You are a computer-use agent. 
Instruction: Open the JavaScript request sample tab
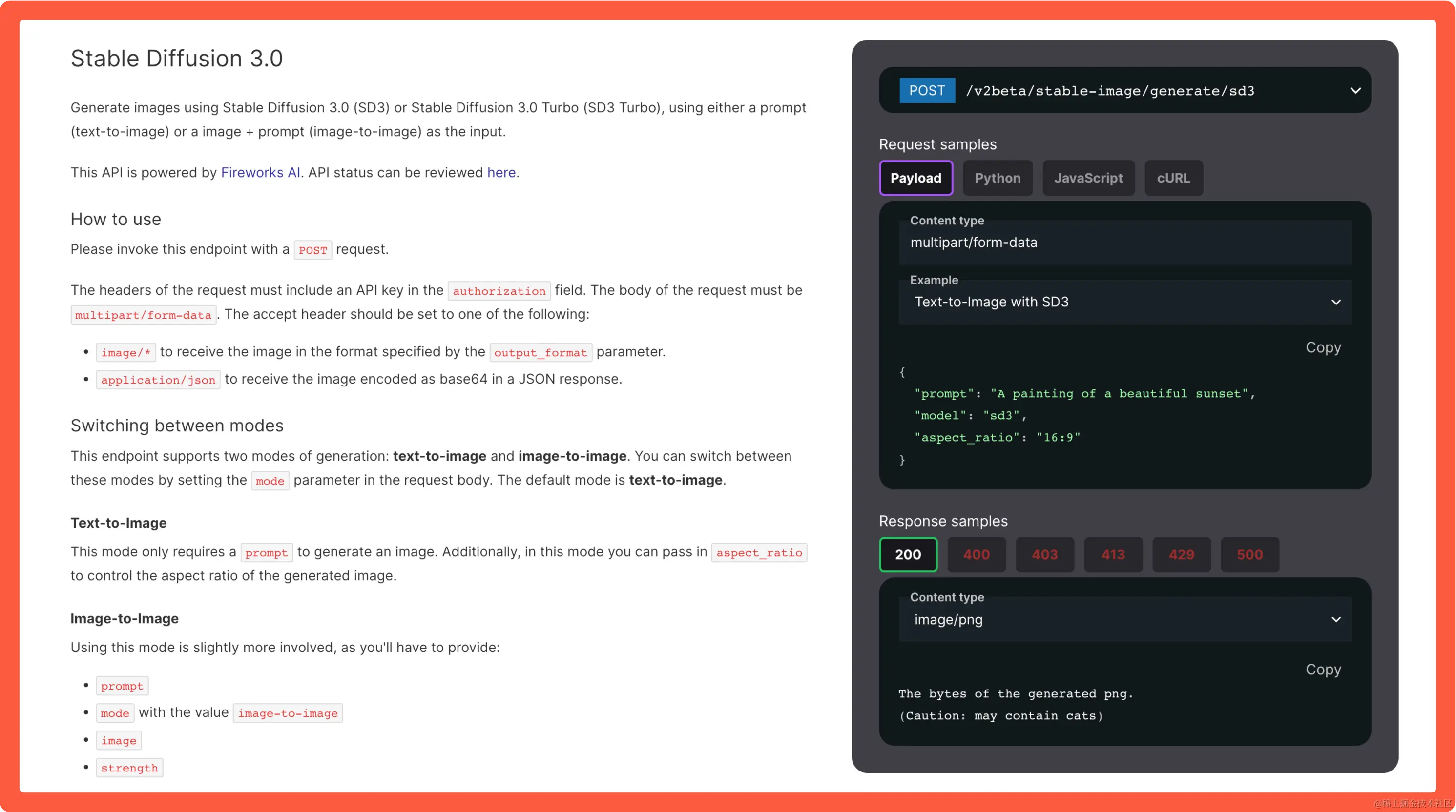1088,178
